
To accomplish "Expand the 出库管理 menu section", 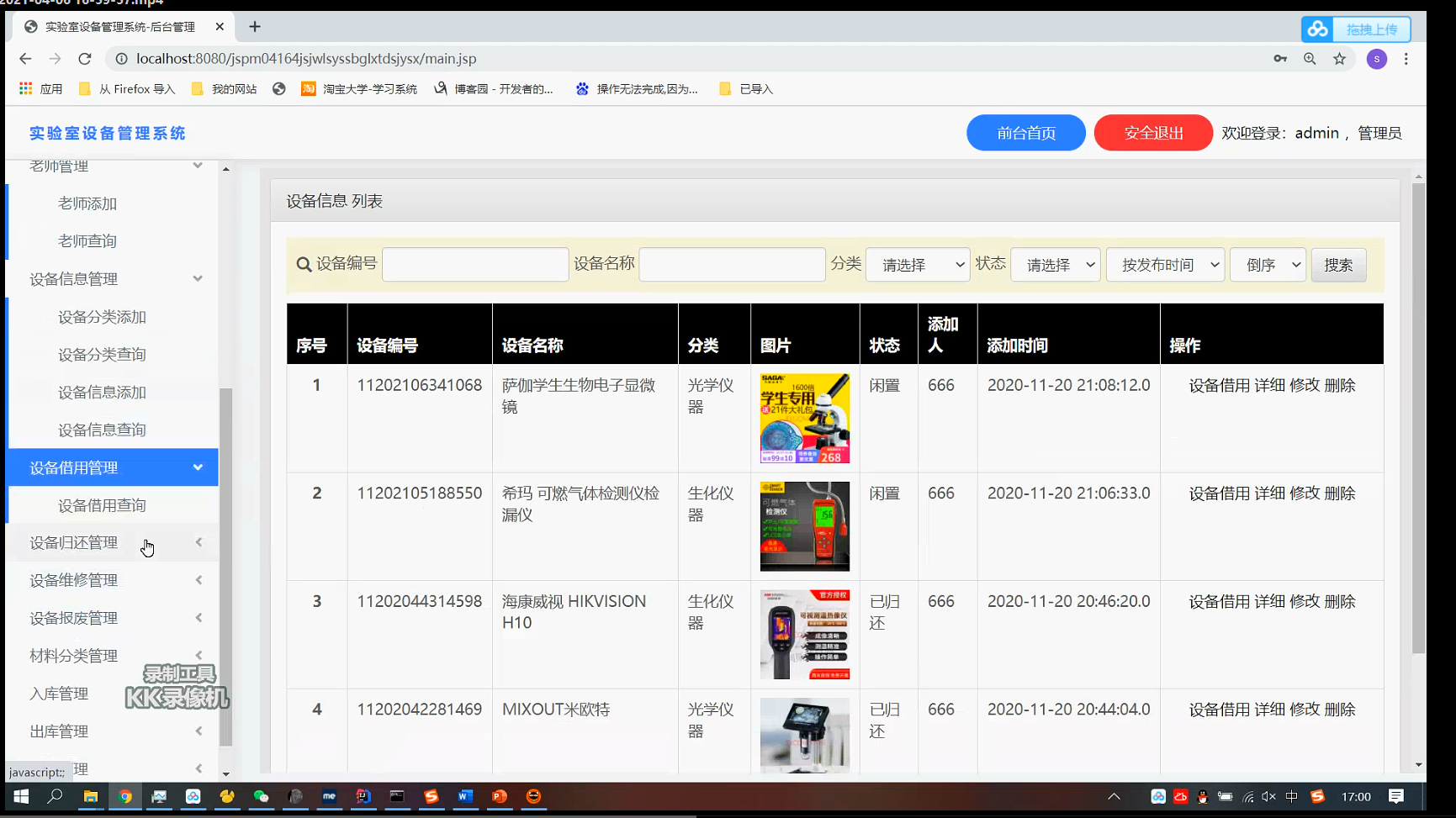I will [x=113, y=731].
